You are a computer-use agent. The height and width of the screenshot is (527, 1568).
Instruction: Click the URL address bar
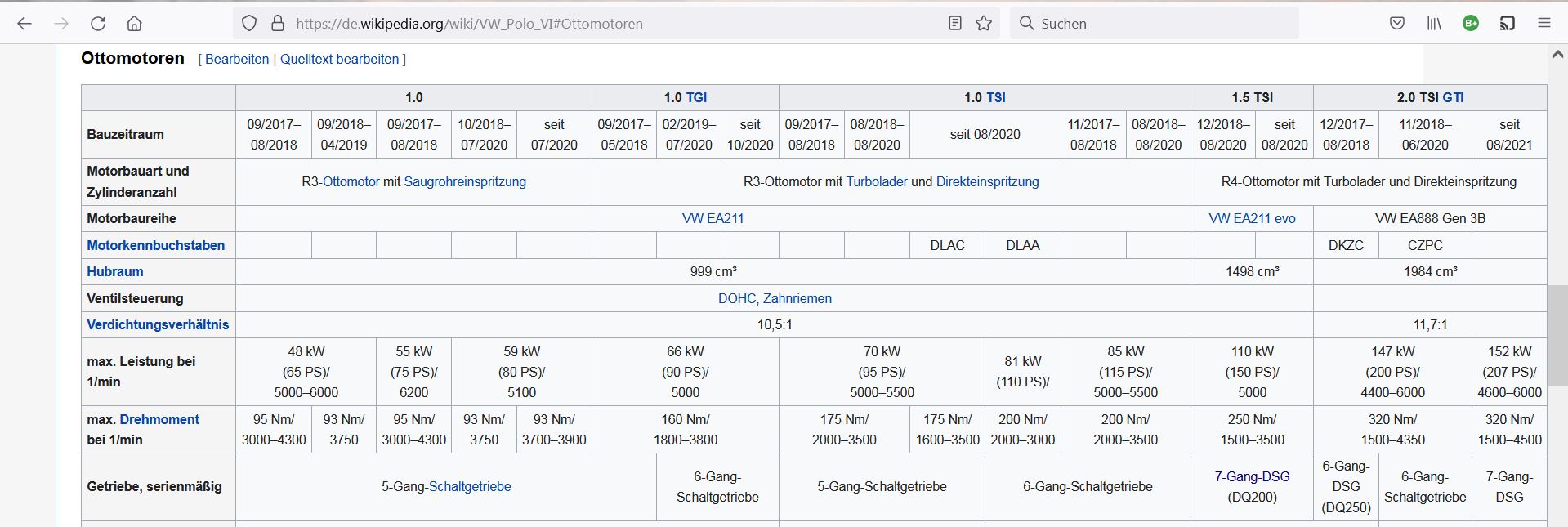[x=613, y=24]
